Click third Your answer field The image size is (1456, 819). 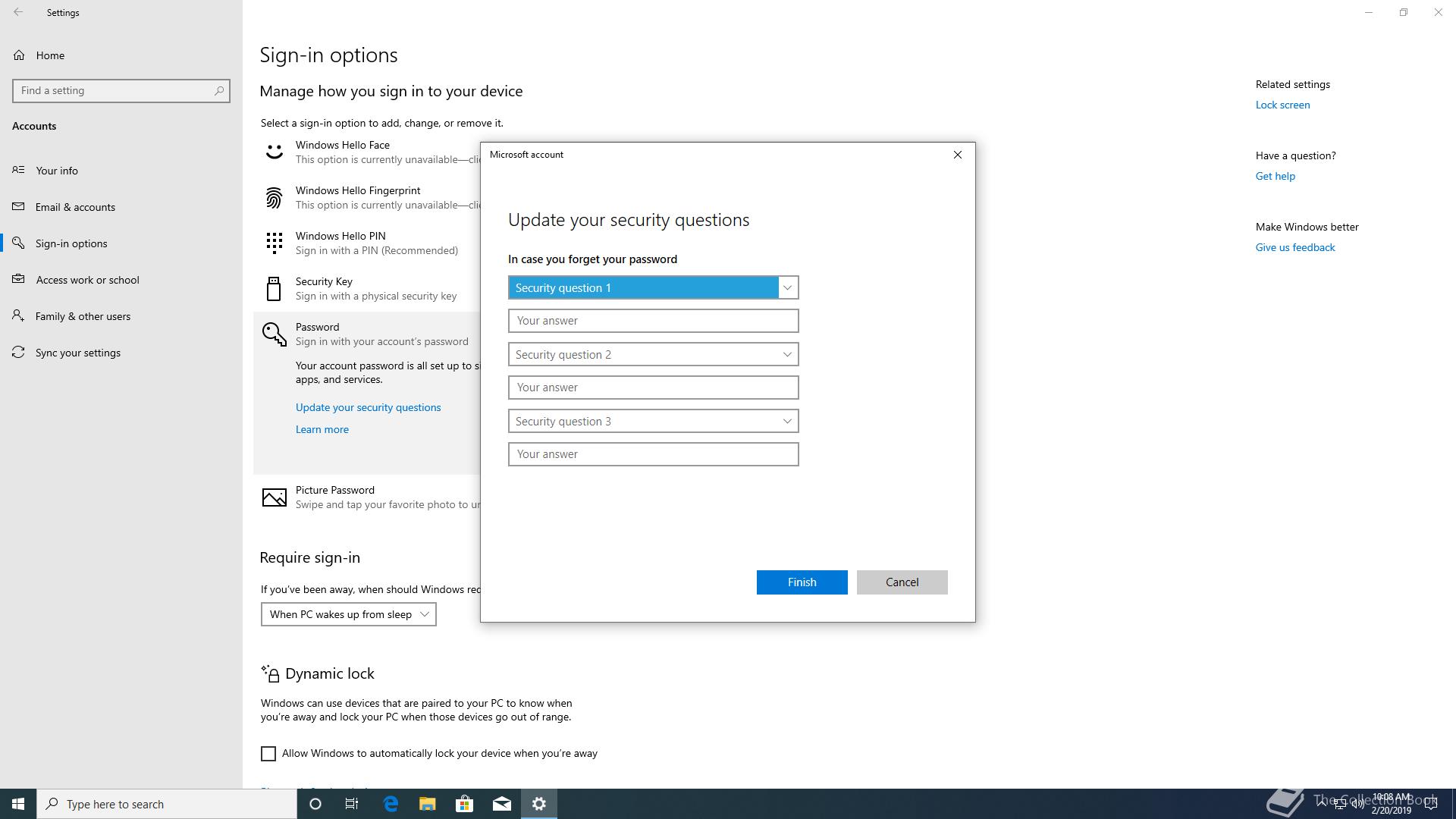pos(653,454)
